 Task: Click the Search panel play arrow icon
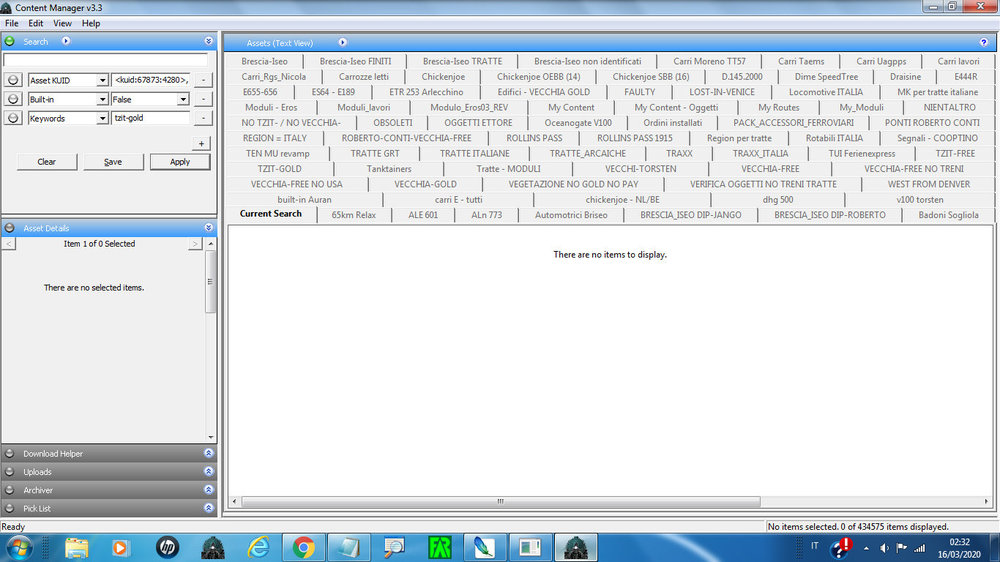pyautogui.click(x=66, y=41)
